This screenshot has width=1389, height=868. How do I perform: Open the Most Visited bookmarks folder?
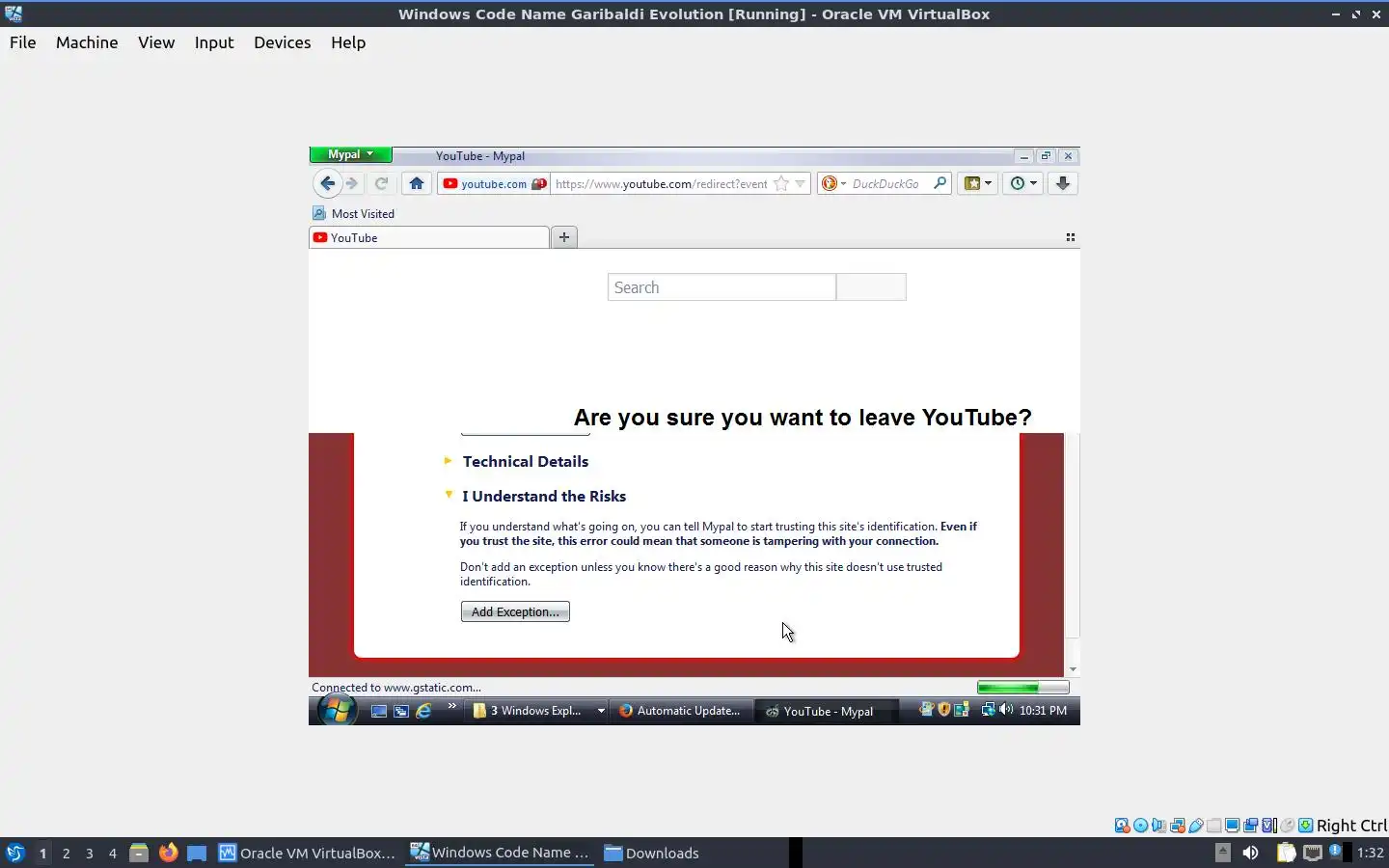coord(353,213)
